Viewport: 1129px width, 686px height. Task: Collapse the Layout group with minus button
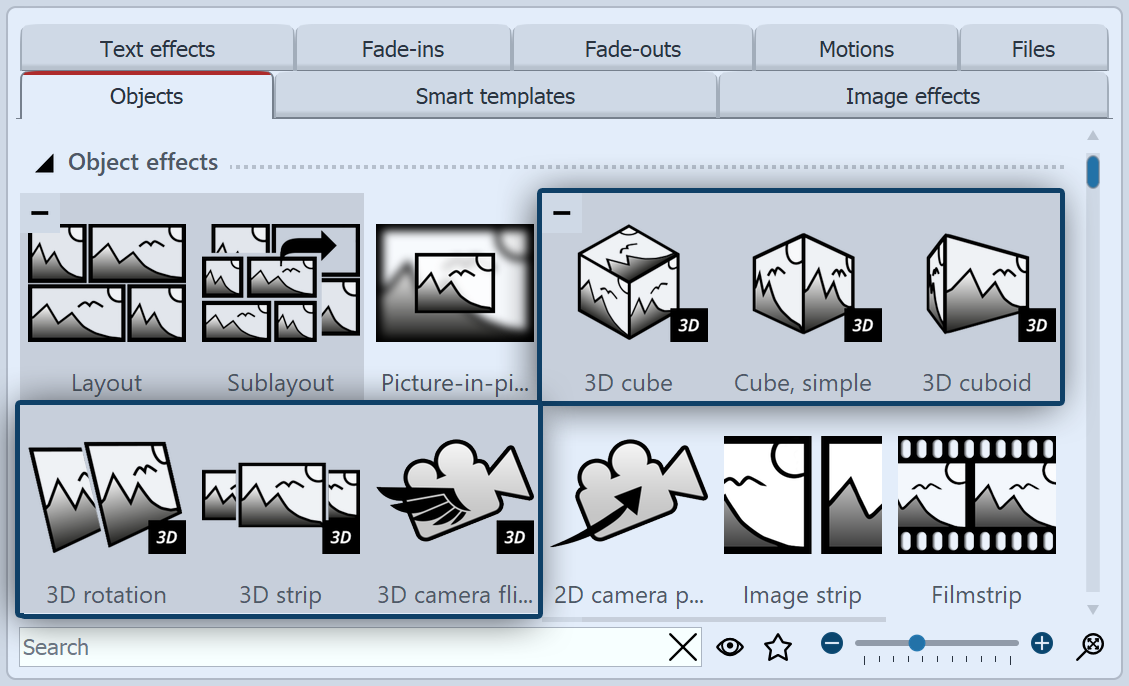pyautogui.click(x=40, y=212)
